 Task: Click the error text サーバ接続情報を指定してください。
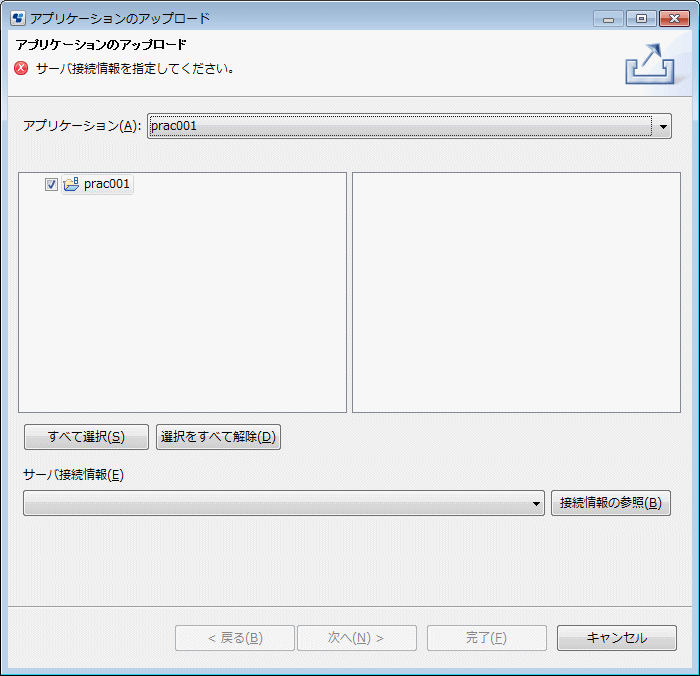(135, 68)
